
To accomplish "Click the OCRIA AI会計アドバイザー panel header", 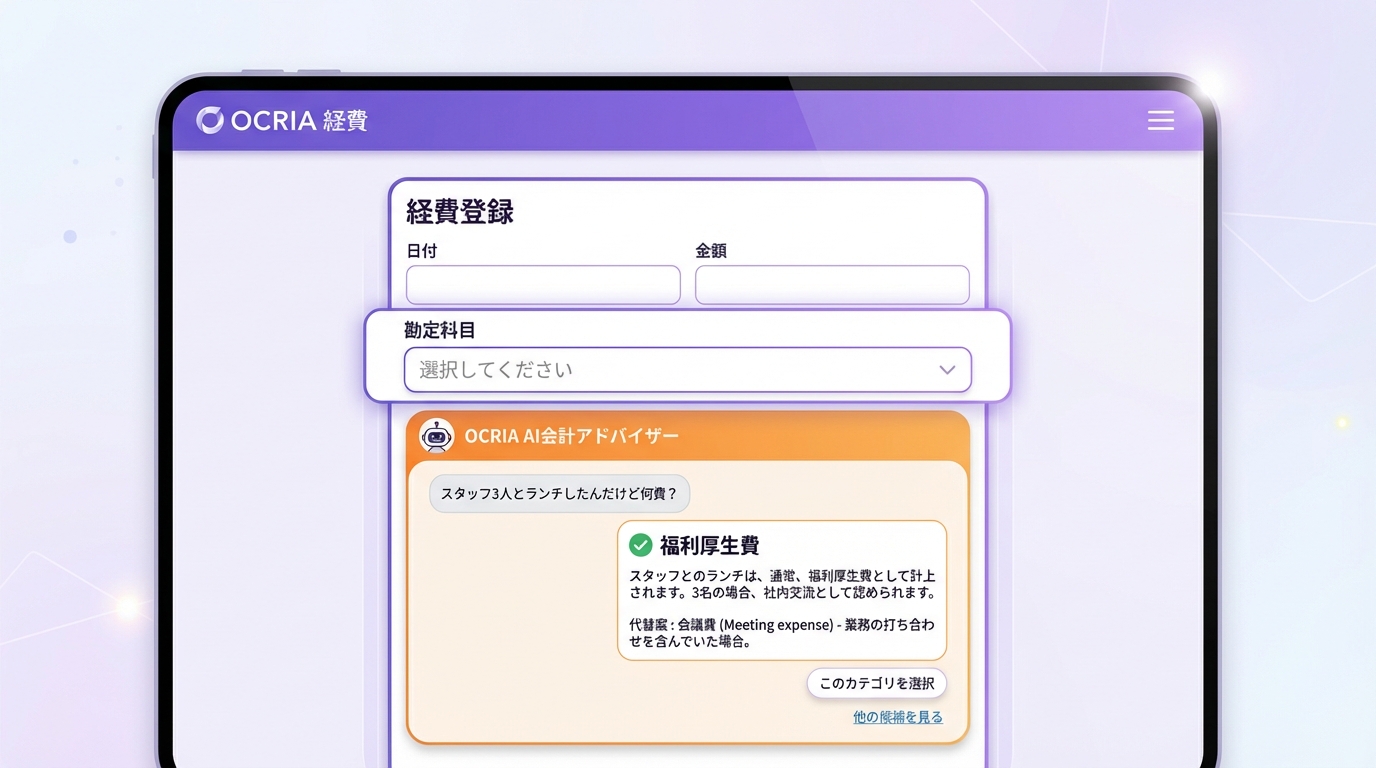I will coord(570,436).
